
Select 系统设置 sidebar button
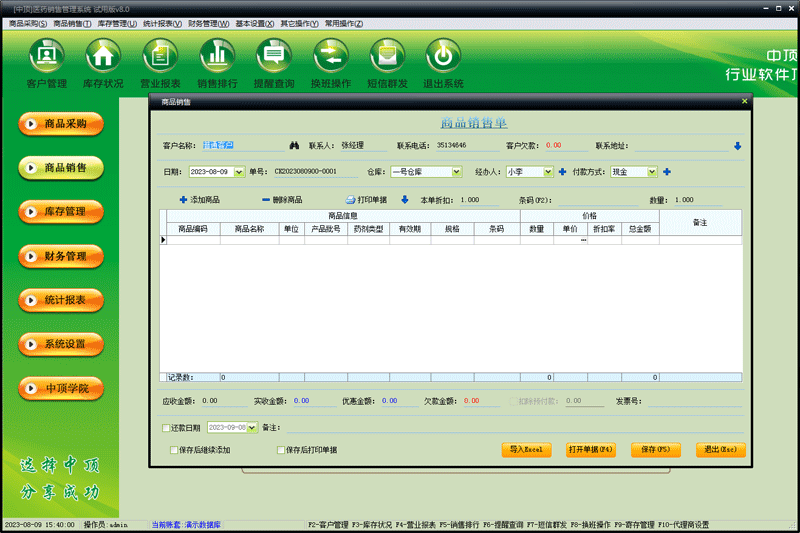point(61,344)
